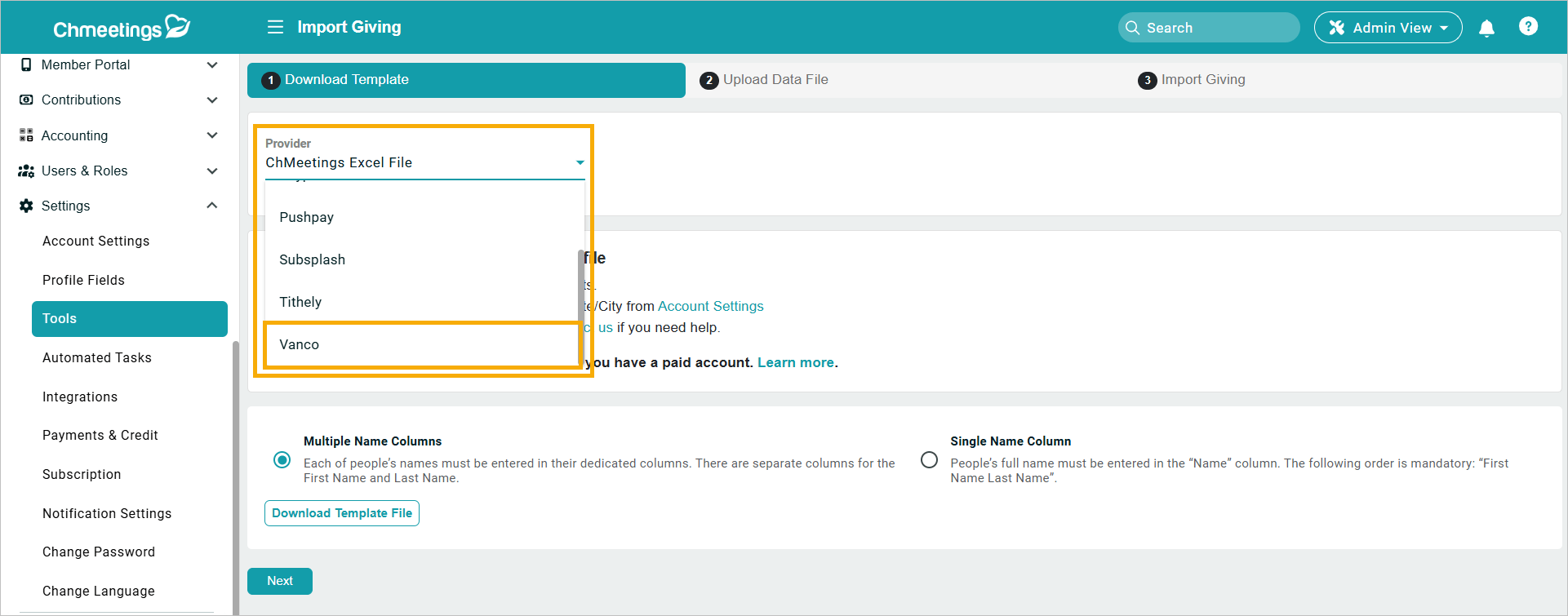Screen dimensions: 1568x616
Task: Click the Next button
Action: (280, 581)
